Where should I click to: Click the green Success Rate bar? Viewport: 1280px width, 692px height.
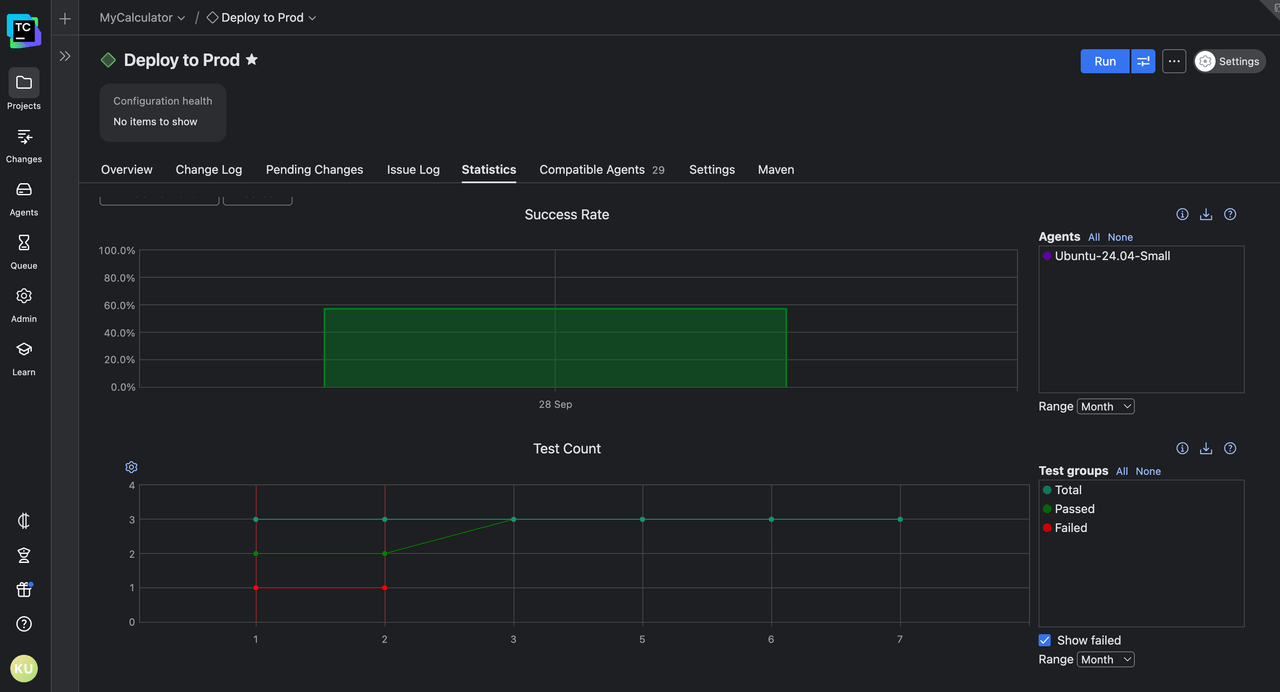pos(555,347)
